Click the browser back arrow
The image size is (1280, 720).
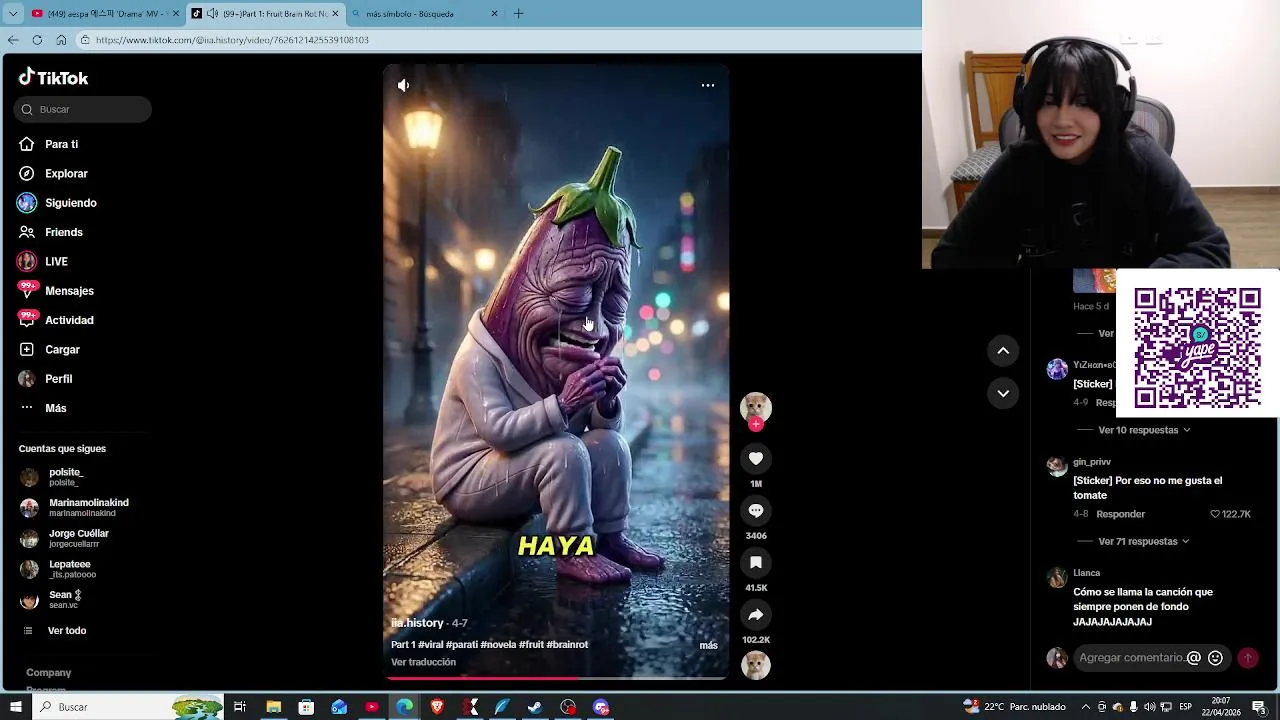13,40
